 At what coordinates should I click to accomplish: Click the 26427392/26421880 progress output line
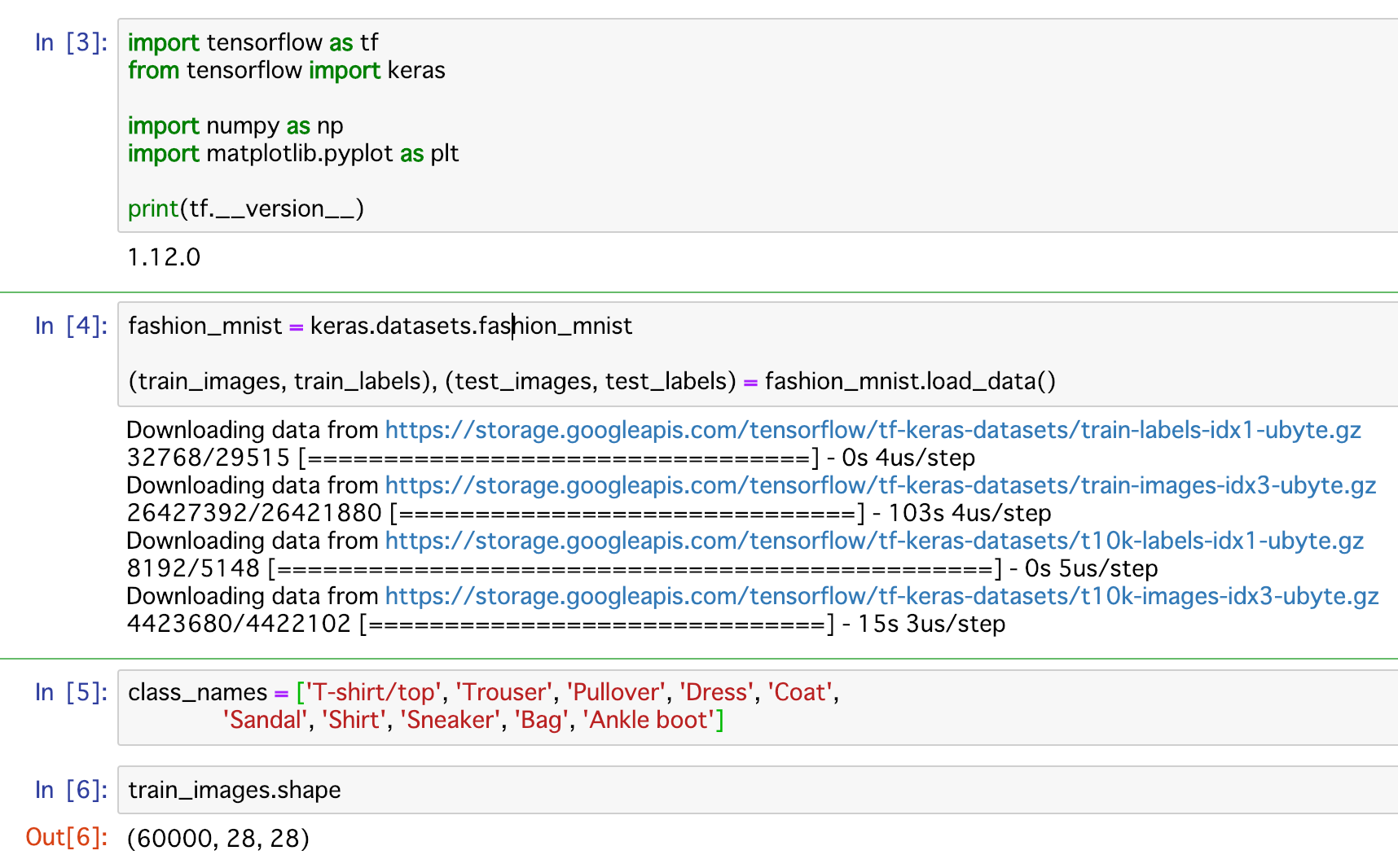click(x=589, y=513)
